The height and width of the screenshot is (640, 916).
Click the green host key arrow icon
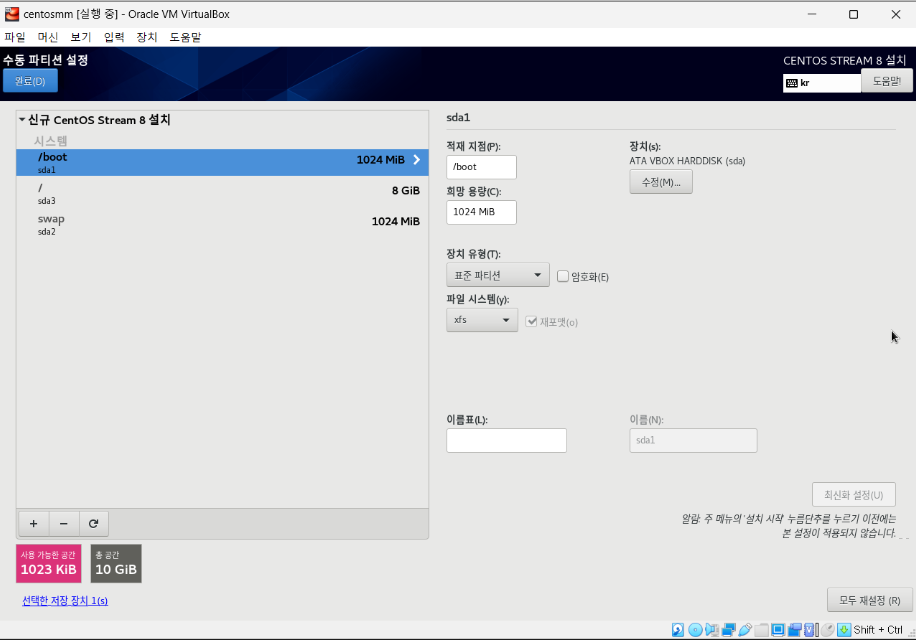(x=844, y=629)
